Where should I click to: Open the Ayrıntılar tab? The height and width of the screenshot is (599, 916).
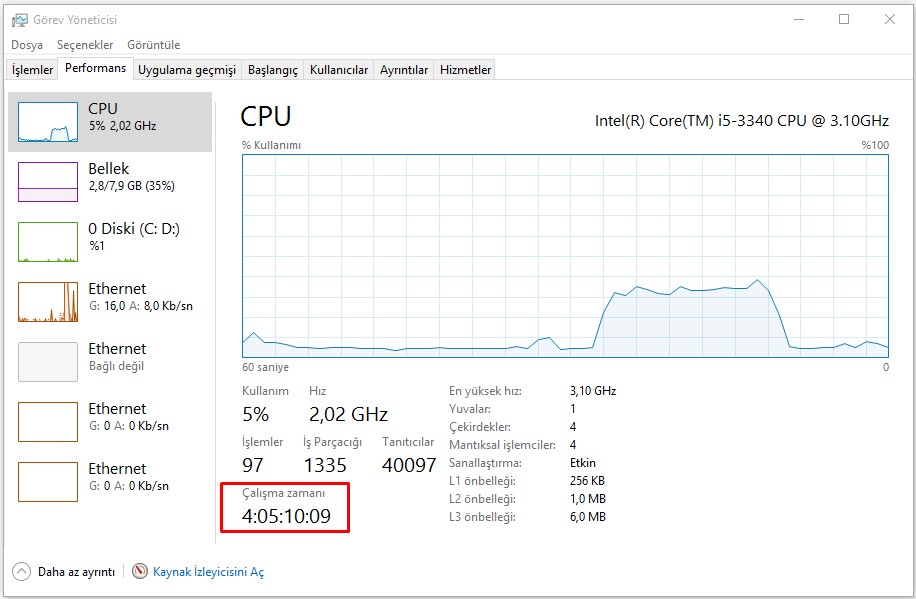pos(404,70)
